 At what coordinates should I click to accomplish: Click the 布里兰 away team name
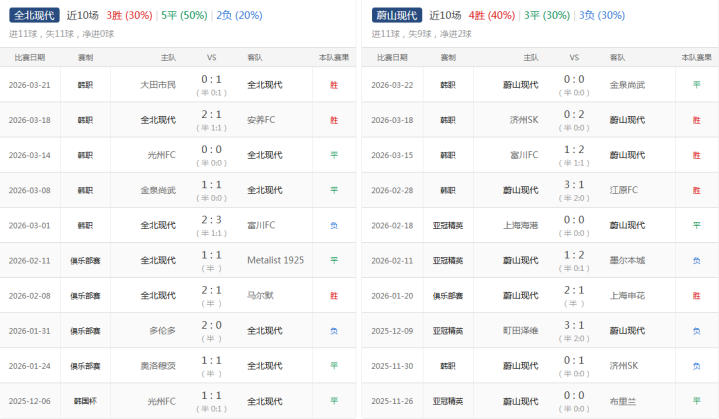click(622, 400)
